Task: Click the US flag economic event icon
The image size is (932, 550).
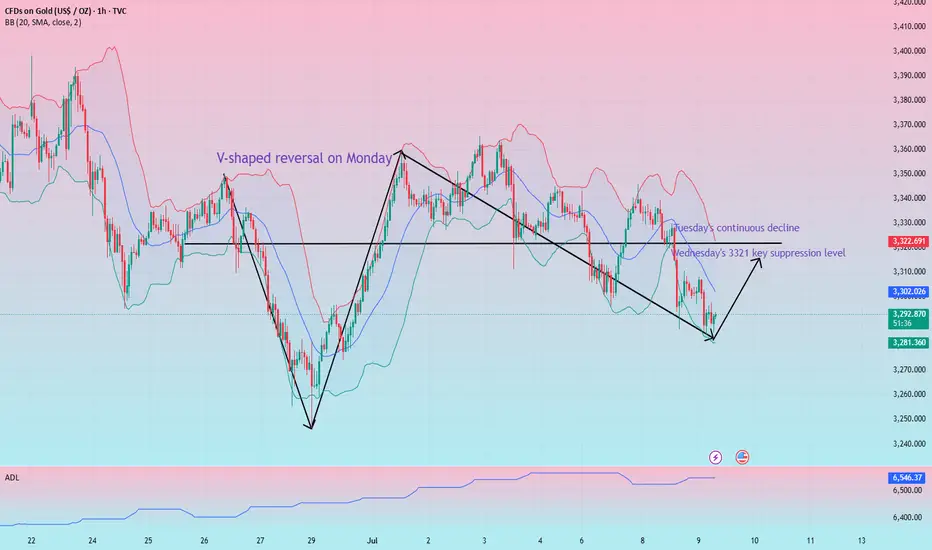Action: point(742,457)
